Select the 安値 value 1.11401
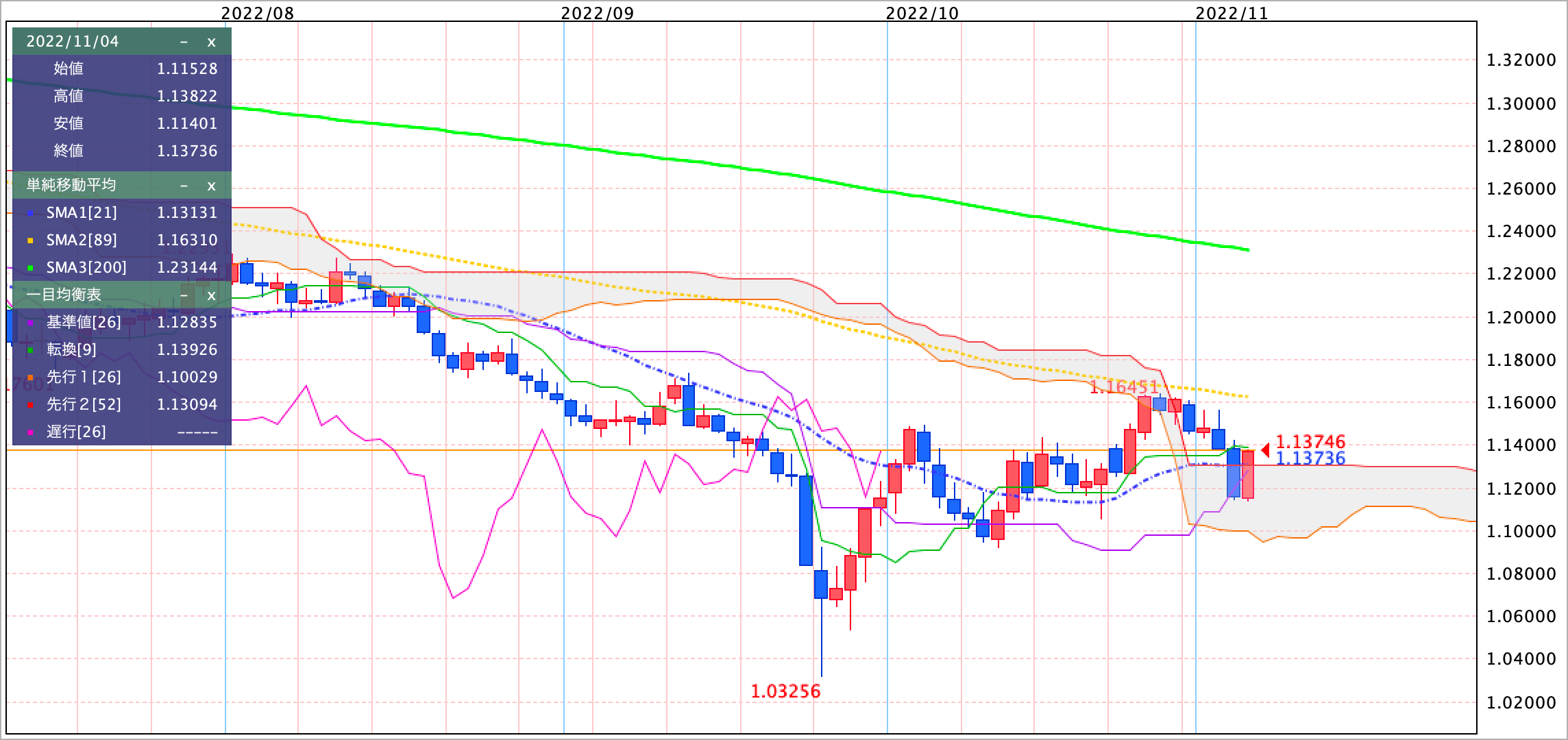Image resolution: width=1568 pixels, height=740 pixels. [187, 123]
